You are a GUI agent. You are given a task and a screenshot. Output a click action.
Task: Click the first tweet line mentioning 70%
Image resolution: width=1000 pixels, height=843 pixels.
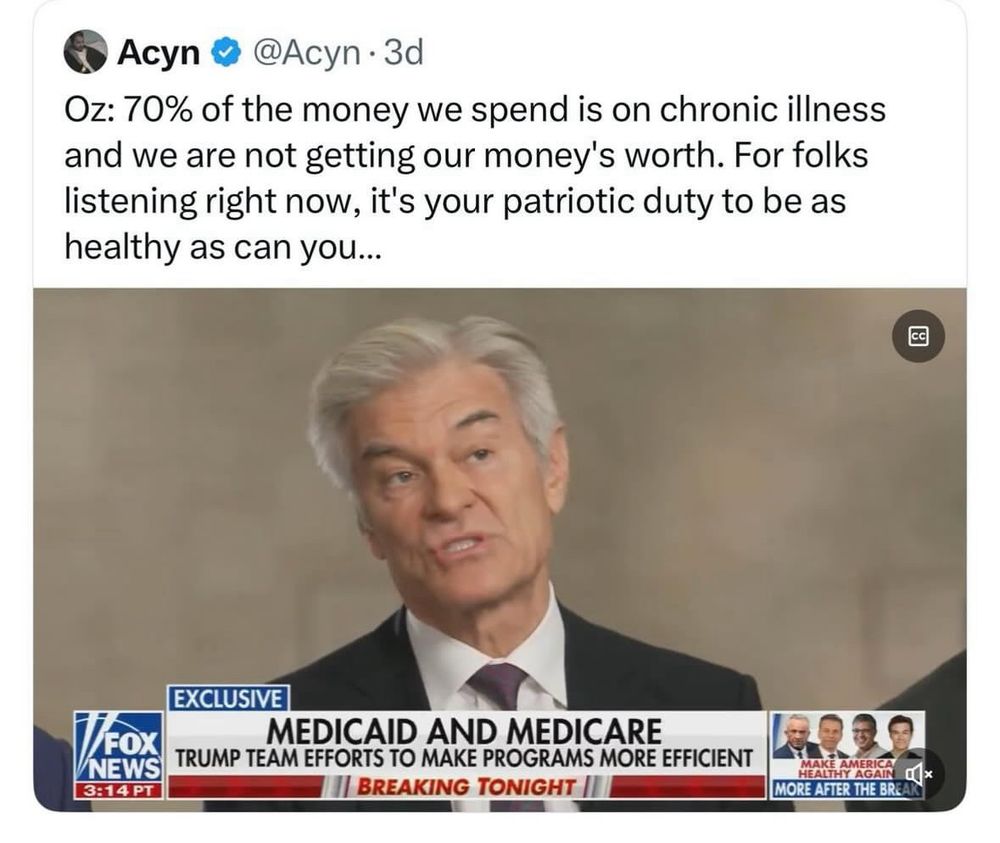click(474, 110)
